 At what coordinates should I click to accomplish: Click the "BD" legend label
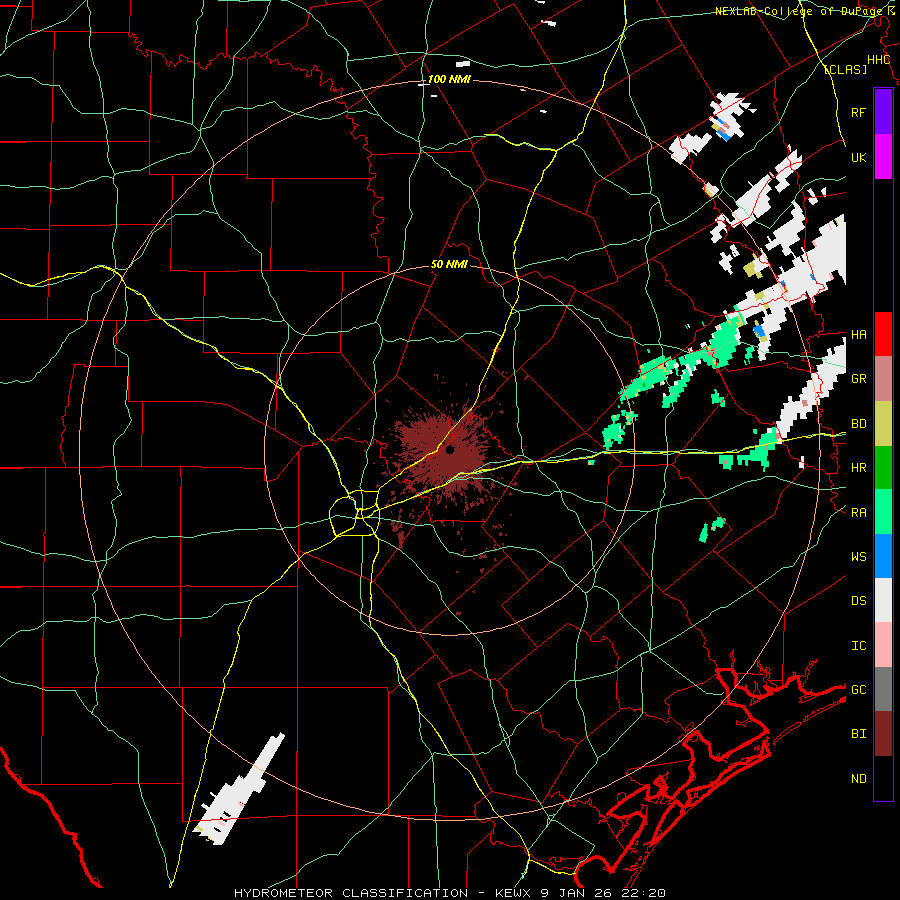point(858,424)
